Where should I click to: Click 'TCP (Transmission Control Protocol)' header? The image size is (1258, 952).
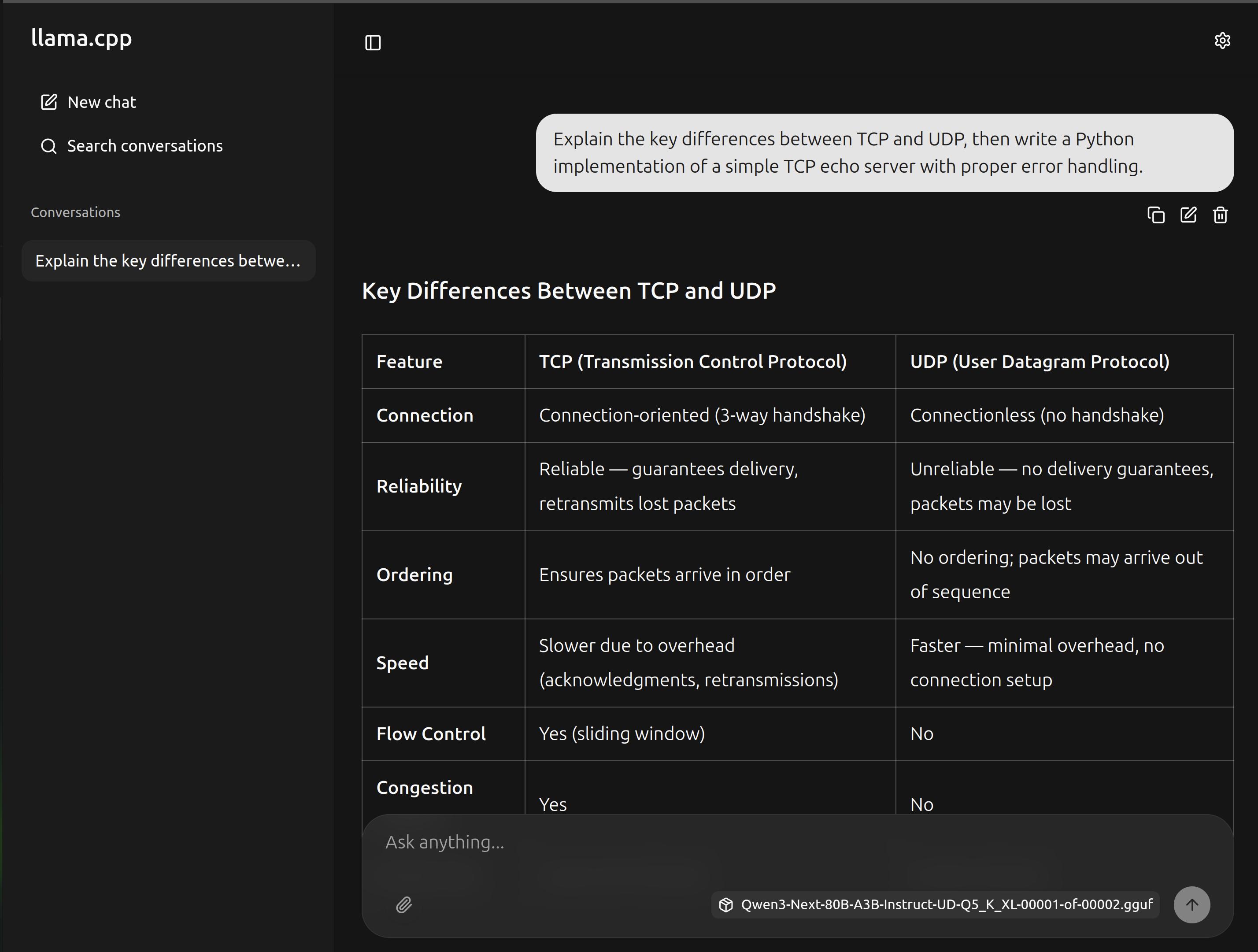[x=693, y=362]
